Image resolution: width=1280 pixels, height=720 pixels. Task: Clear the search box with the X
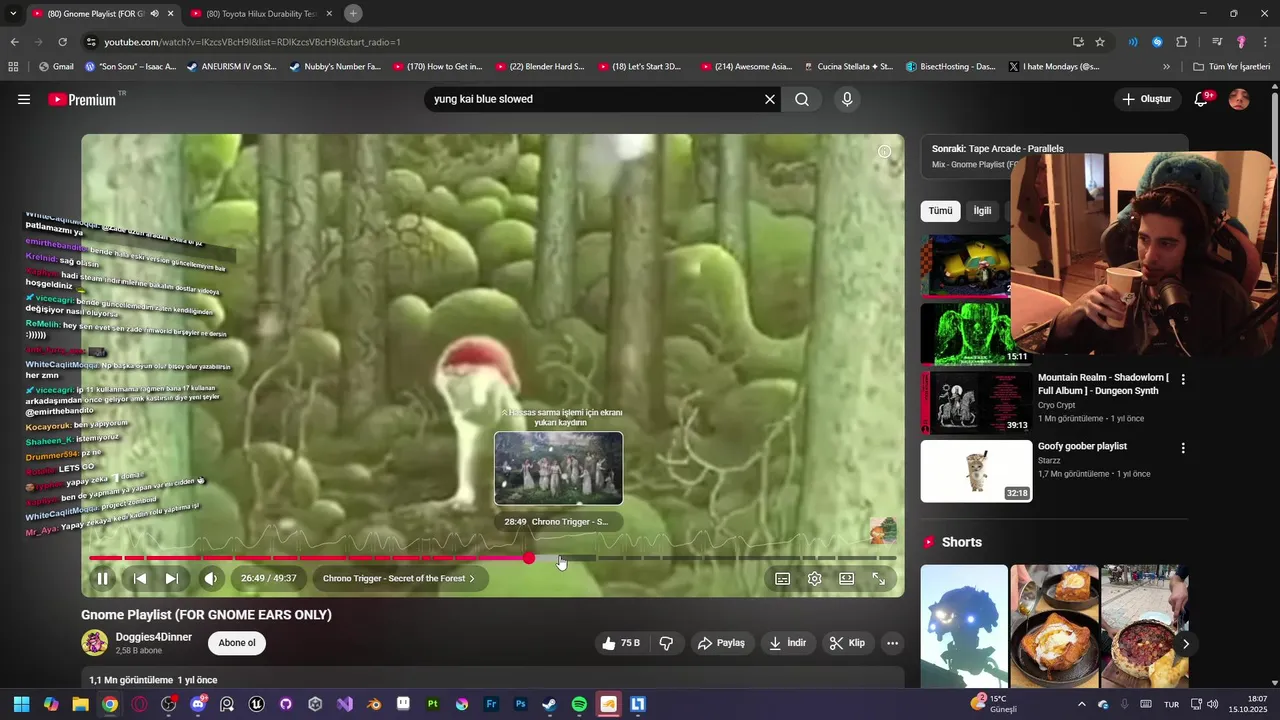pos(770,99)
